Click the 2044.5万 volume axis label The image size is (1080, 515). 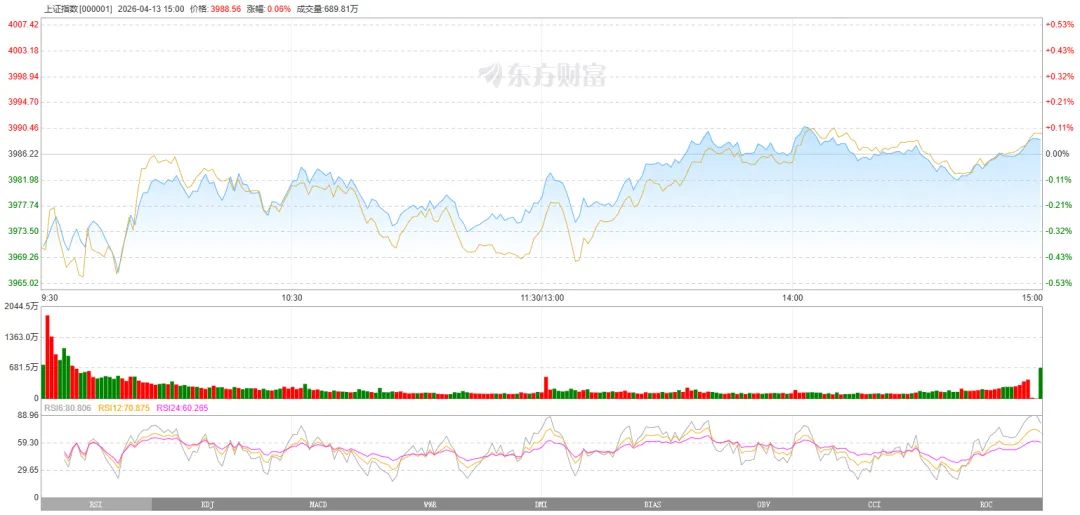tap(22, 307)
